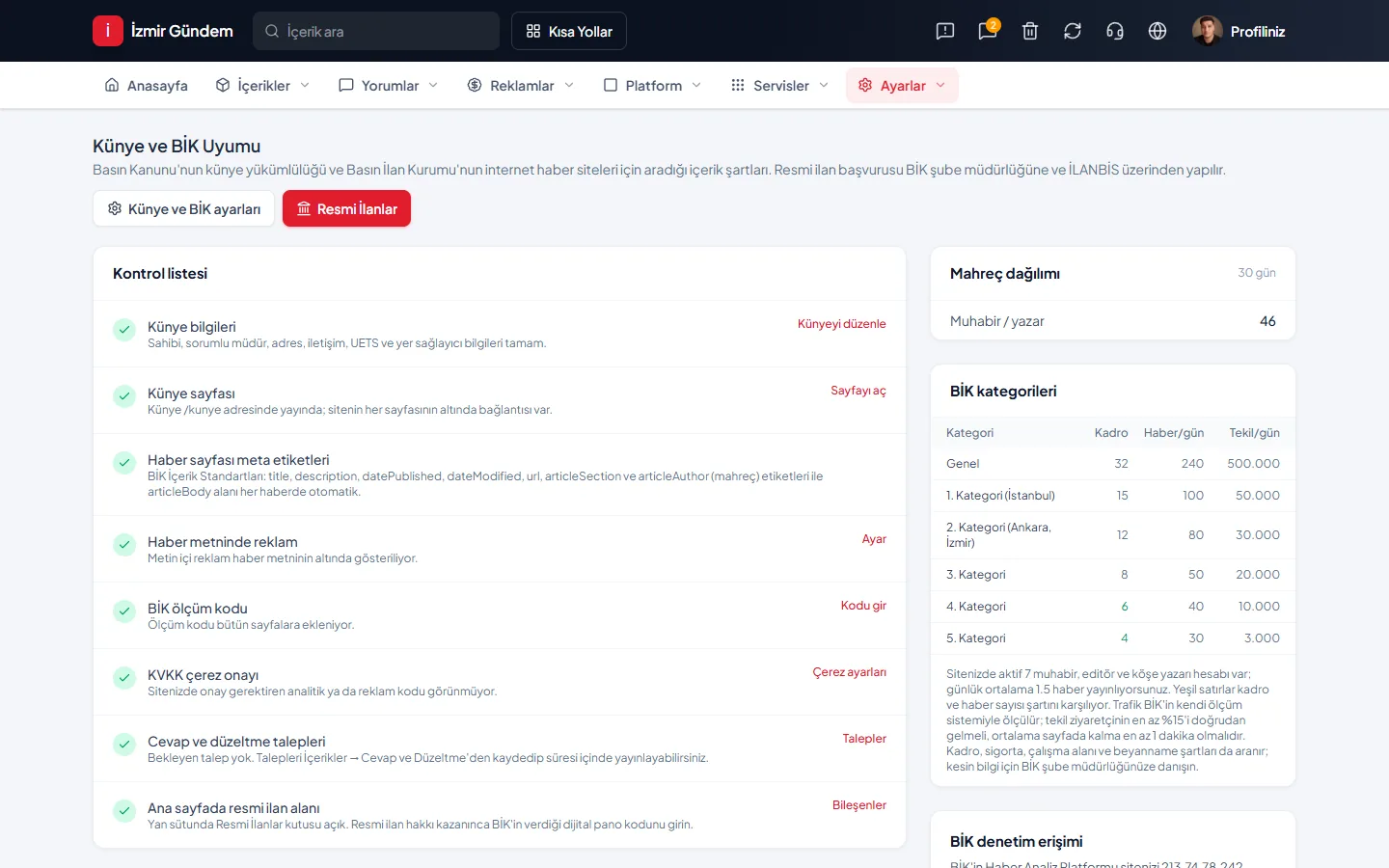Click the green check for Künye sayfası
1389x868 pixels.
pyautogui.click(x=124, y=396)
